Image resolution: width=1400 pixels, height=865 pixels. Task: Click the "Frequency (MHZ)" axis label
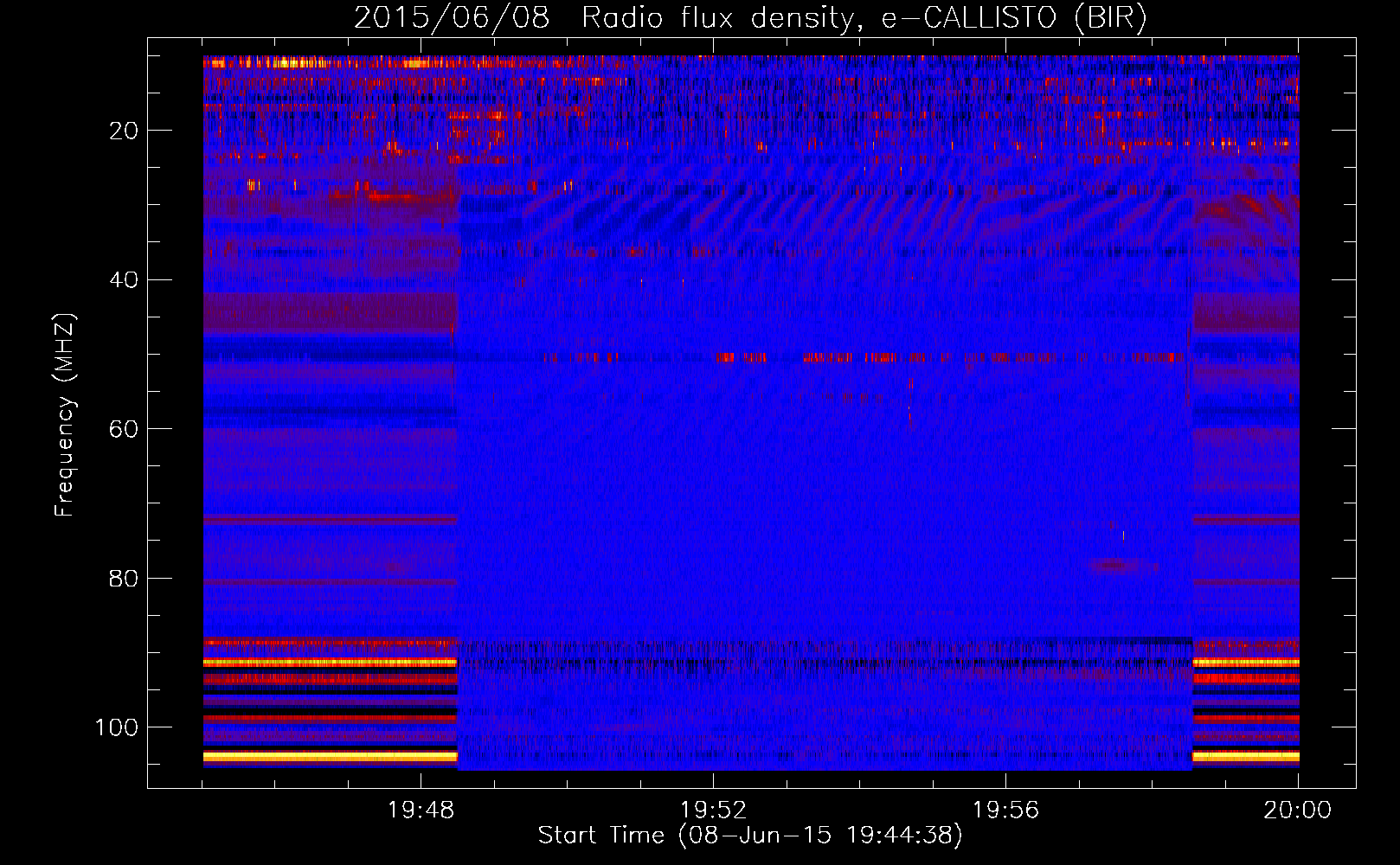pos(65,414)
